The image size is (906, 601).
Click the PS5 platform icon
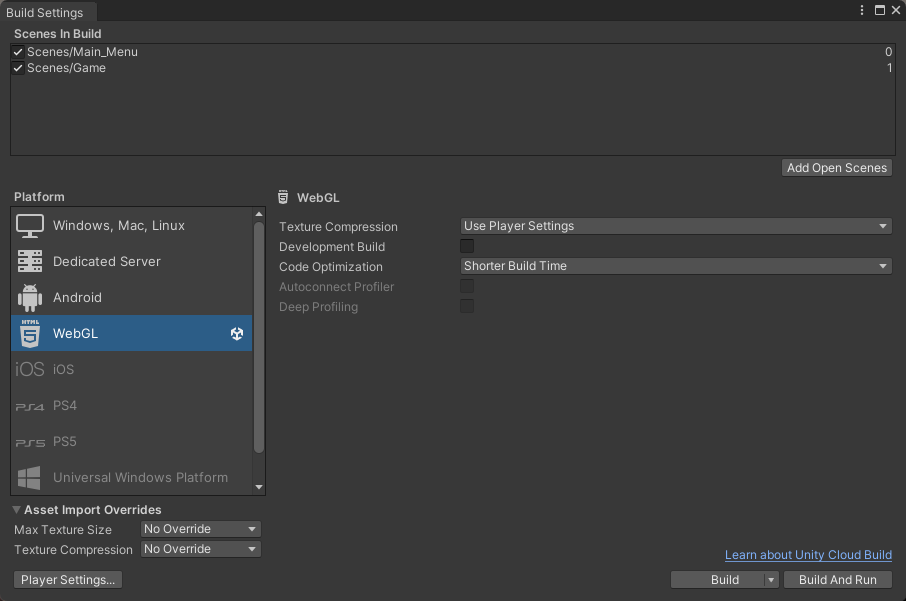pos(30,442)
